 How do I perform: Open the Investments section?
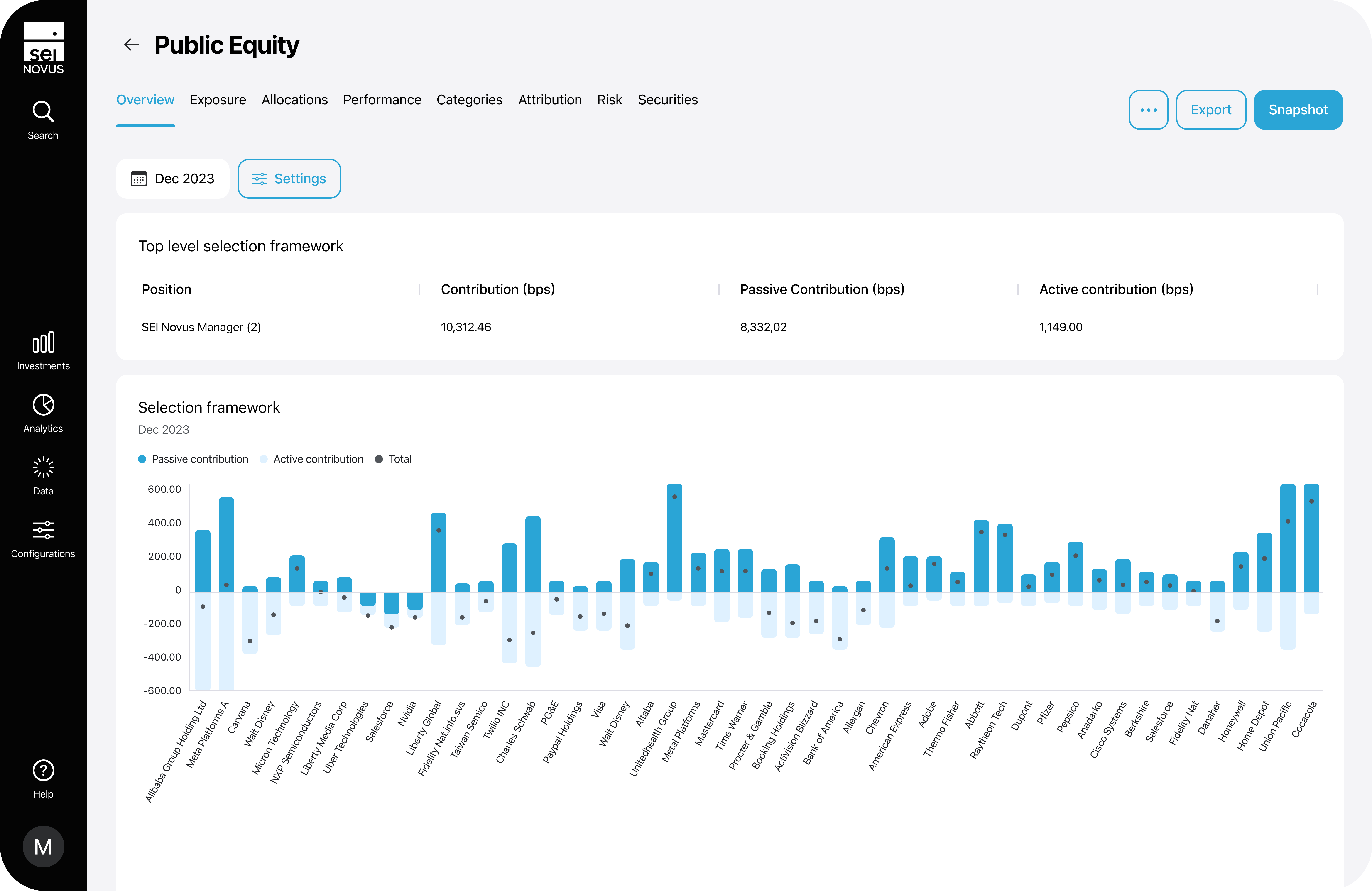[x=43, y=350]
